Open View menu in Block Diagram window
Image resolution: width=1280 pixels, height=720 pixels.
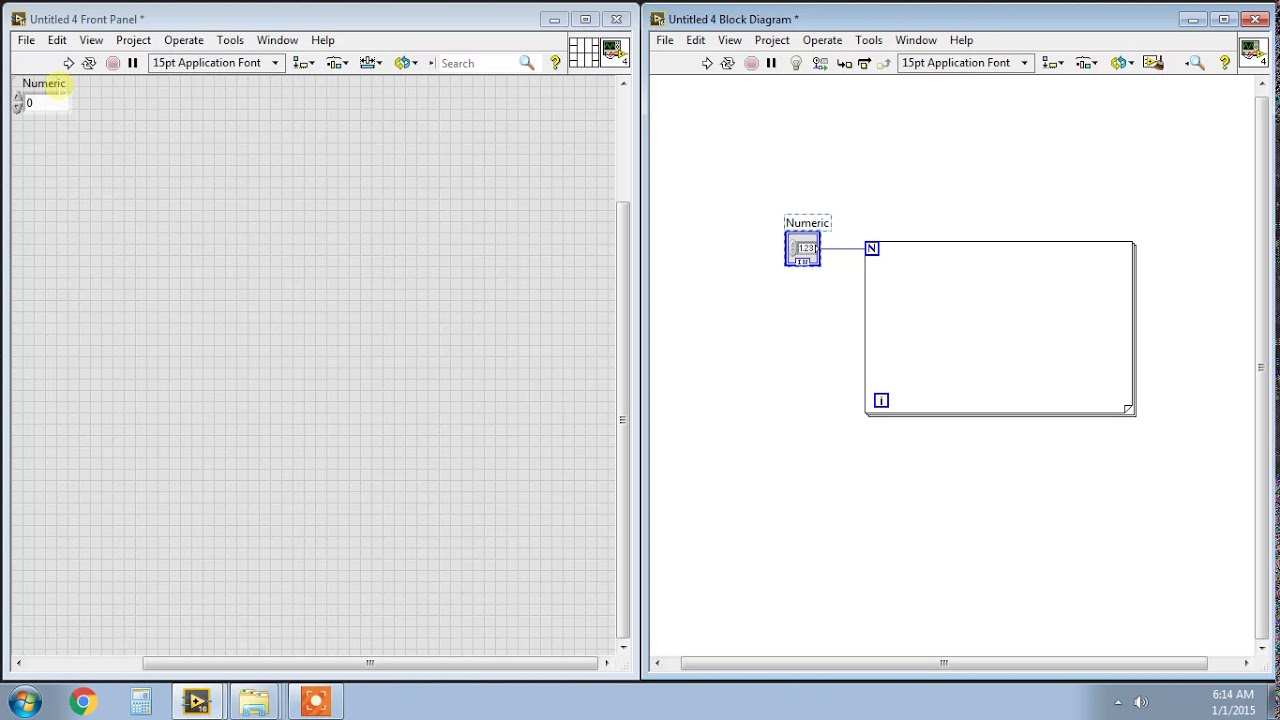click(730, 40)
